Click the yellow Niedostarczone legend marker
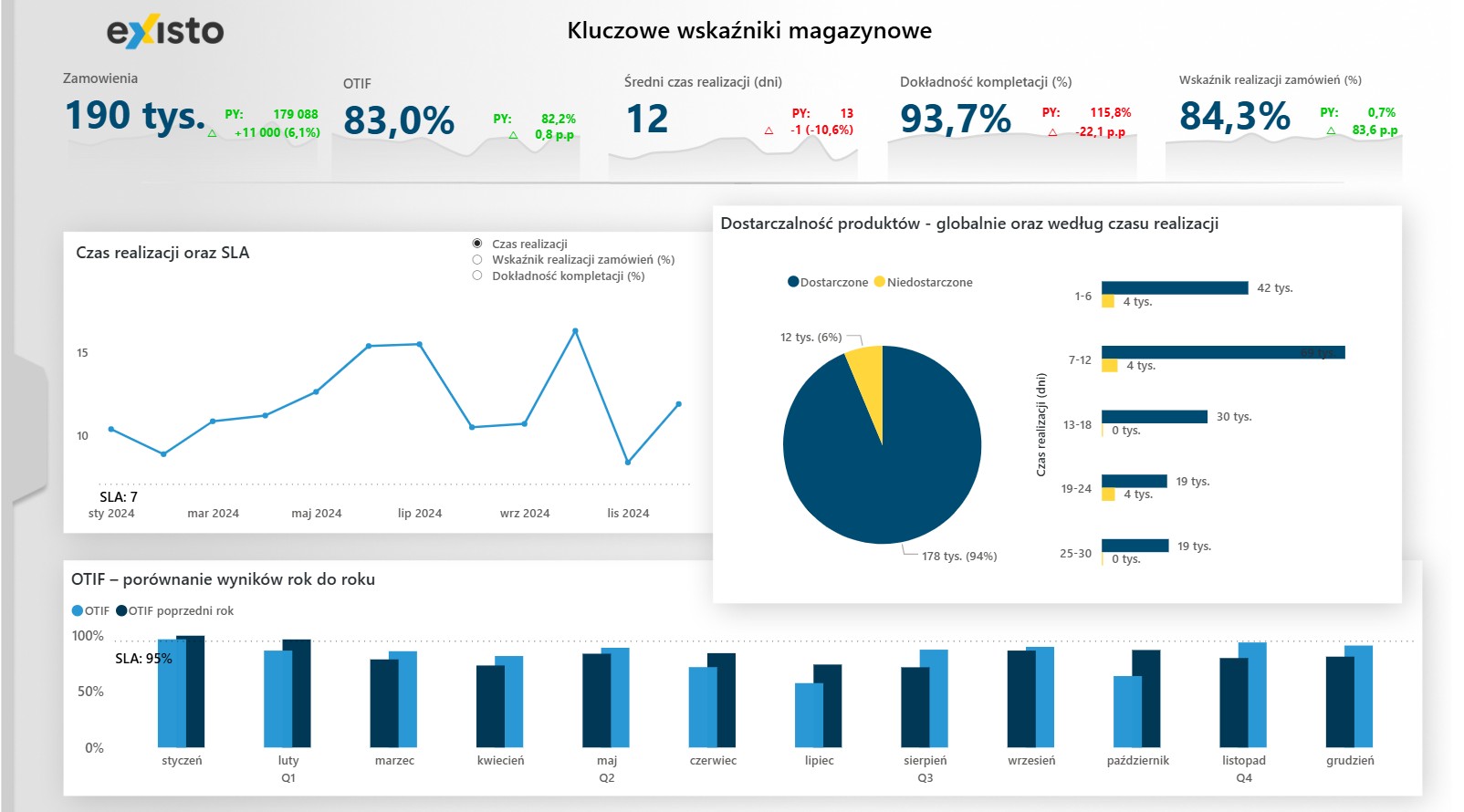The width and height of the screenshot is (1464, 812). coord(880,282)
